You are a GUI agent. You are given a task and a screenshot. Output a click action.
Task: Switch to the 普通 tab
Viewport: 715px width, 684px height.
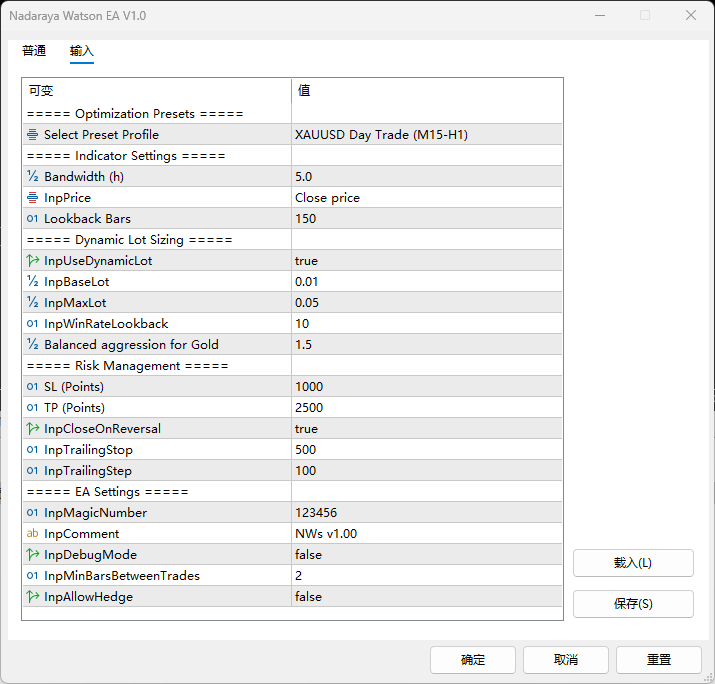(34, 51)
